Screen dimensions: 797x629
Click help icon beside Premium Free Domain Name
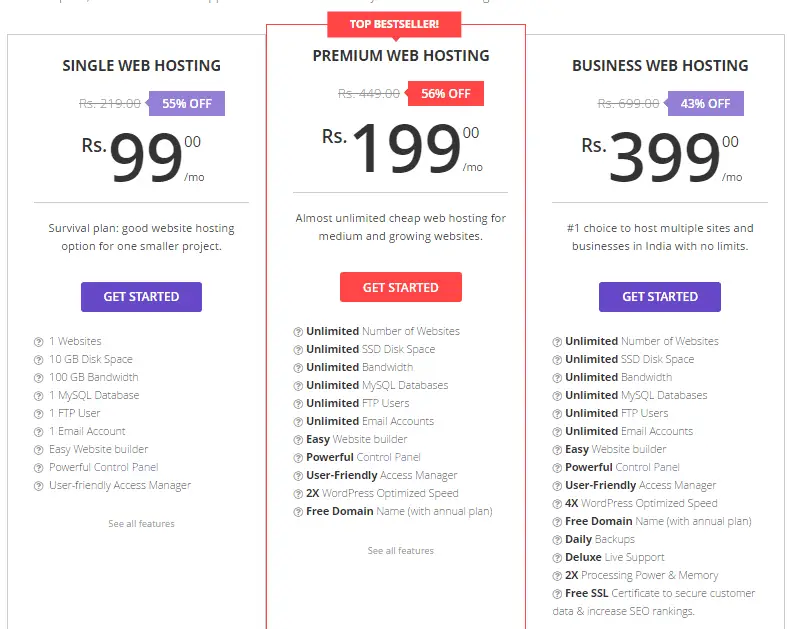pyautogui.click(x=298, y=512)
